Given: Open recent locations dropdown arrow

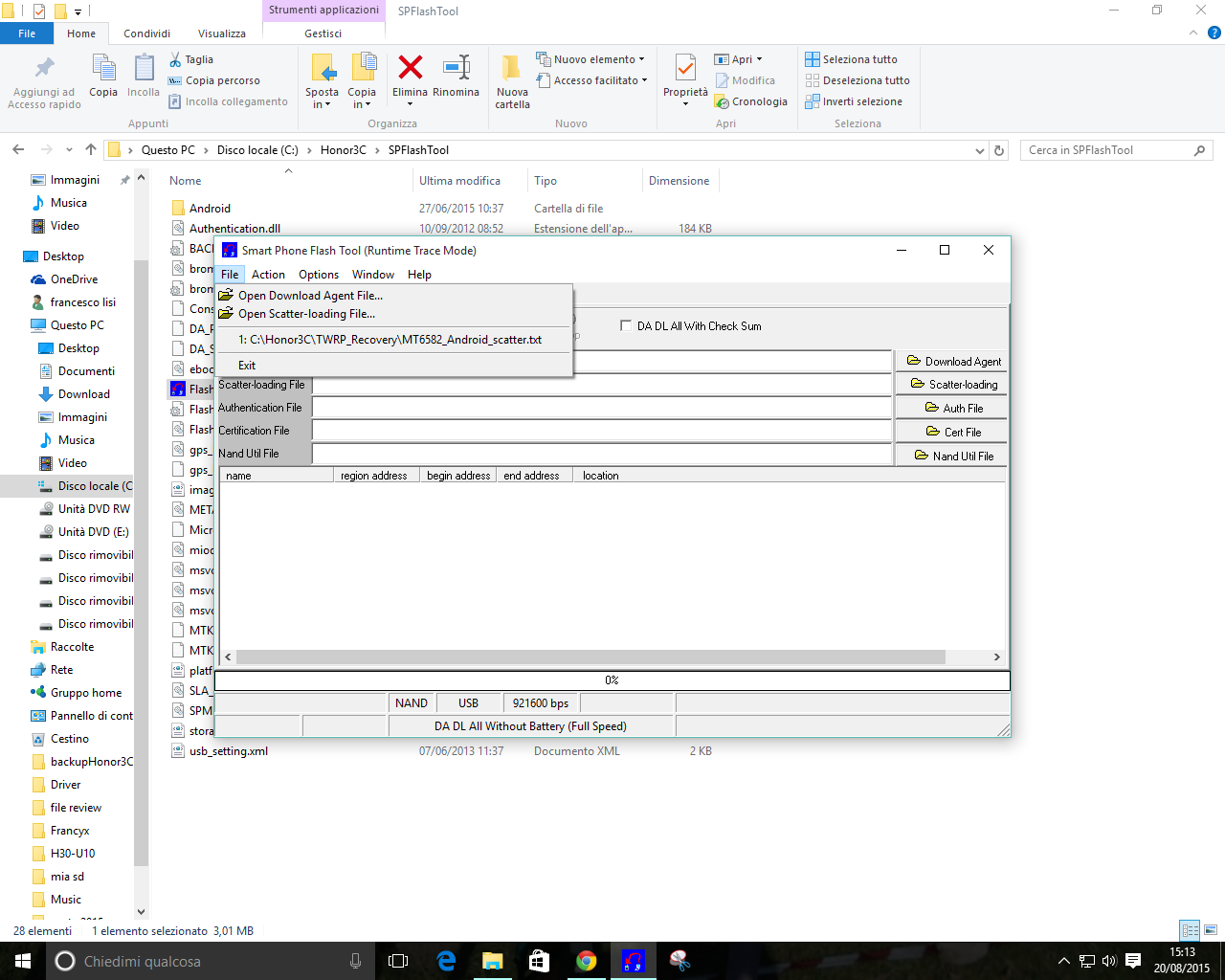Looking at the screenshot, I should [69, 150].
